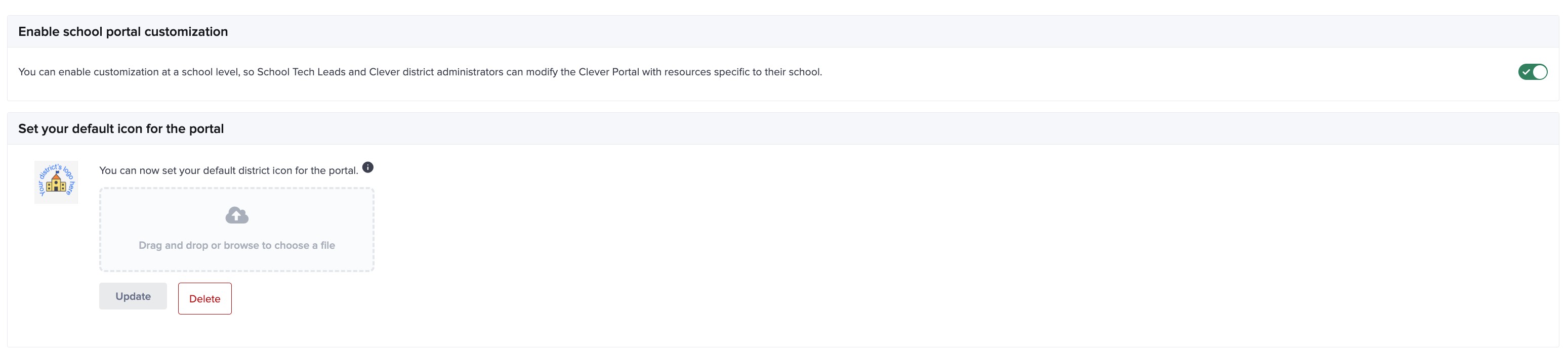The width and height of the screenshot is (1568, 357).
Task: Click the "Set your default icon" heading
Action: pos(121,129)
